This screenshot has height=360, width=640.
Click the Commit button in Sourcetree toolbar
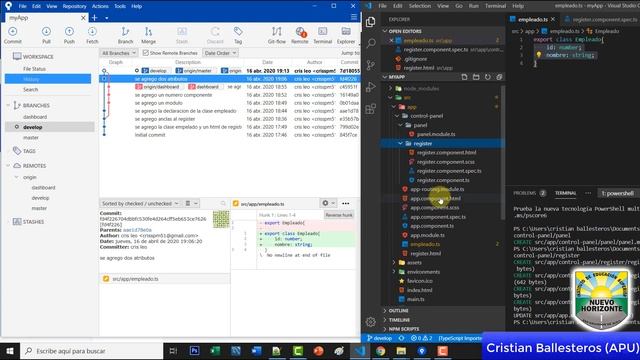pos(13,35)
